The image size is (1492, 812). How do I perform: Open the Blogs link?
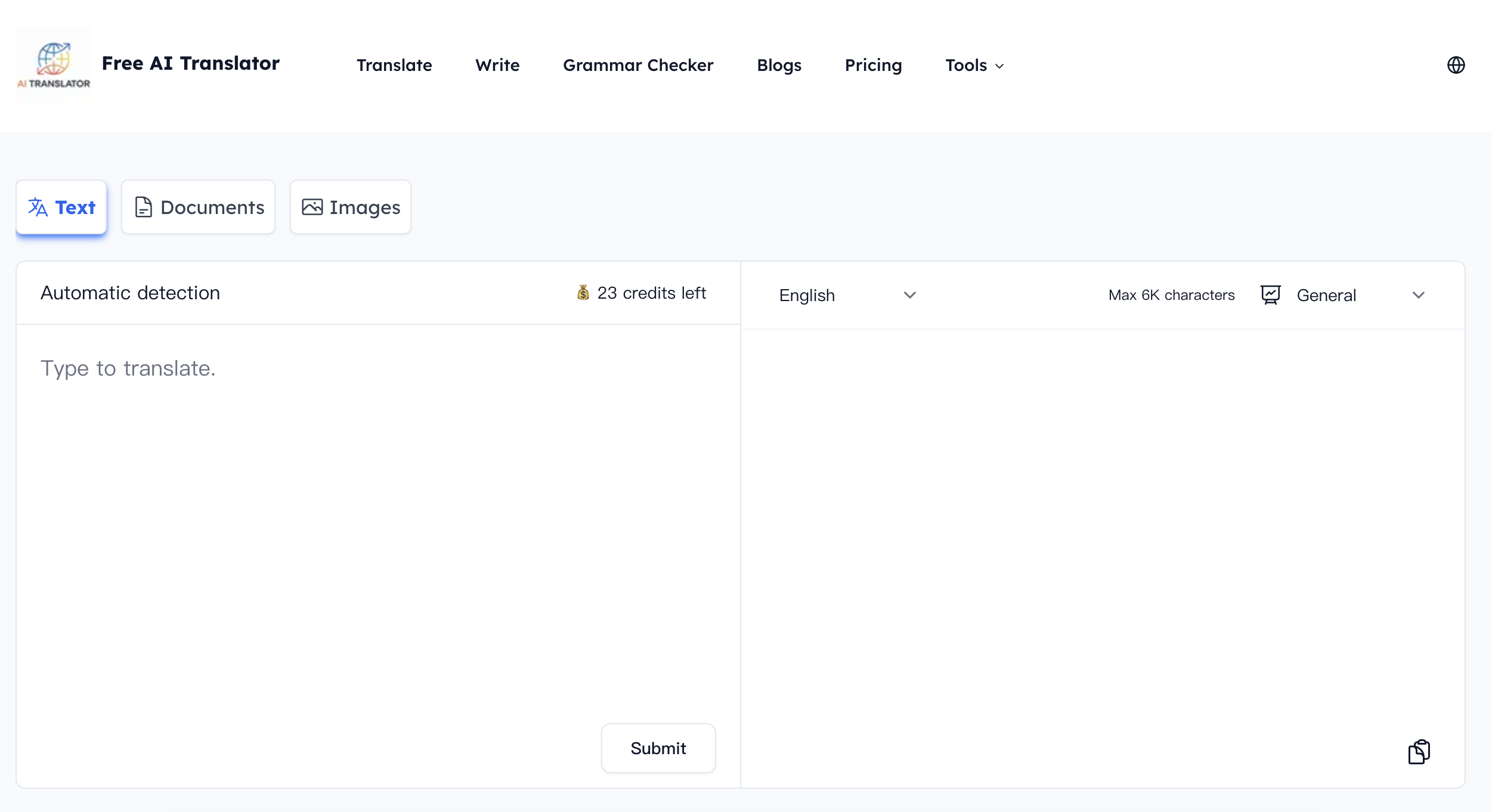[779, 65]
